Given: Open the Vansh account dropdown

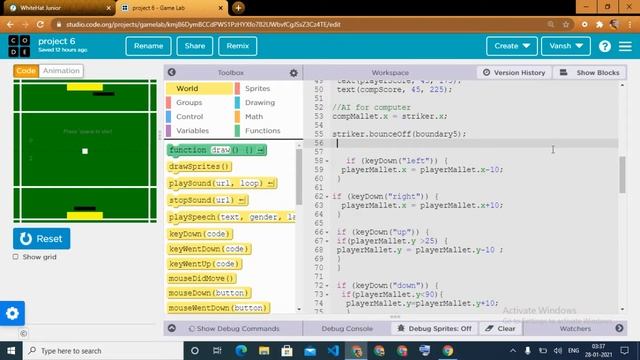Looking at the screenshot, I should point(566,46).
